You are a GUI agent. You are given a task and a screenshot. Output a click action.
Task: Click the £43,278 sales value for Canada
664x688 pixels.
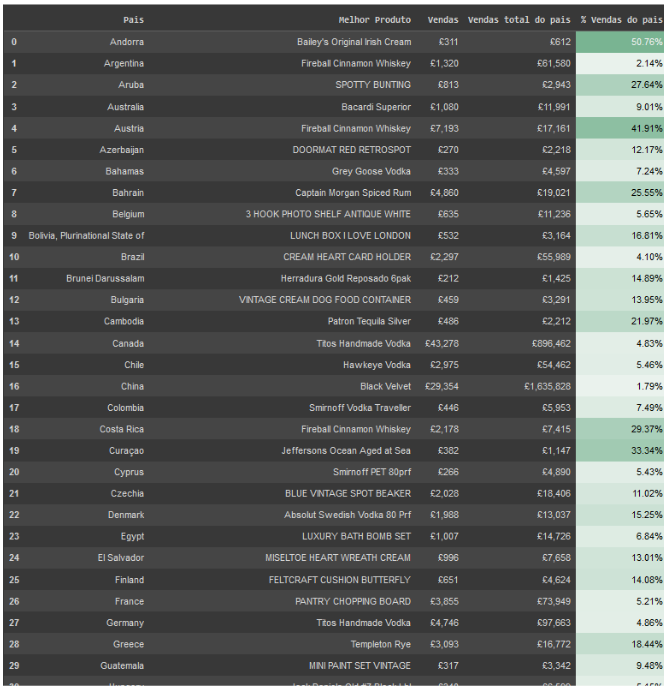(442, 343)
